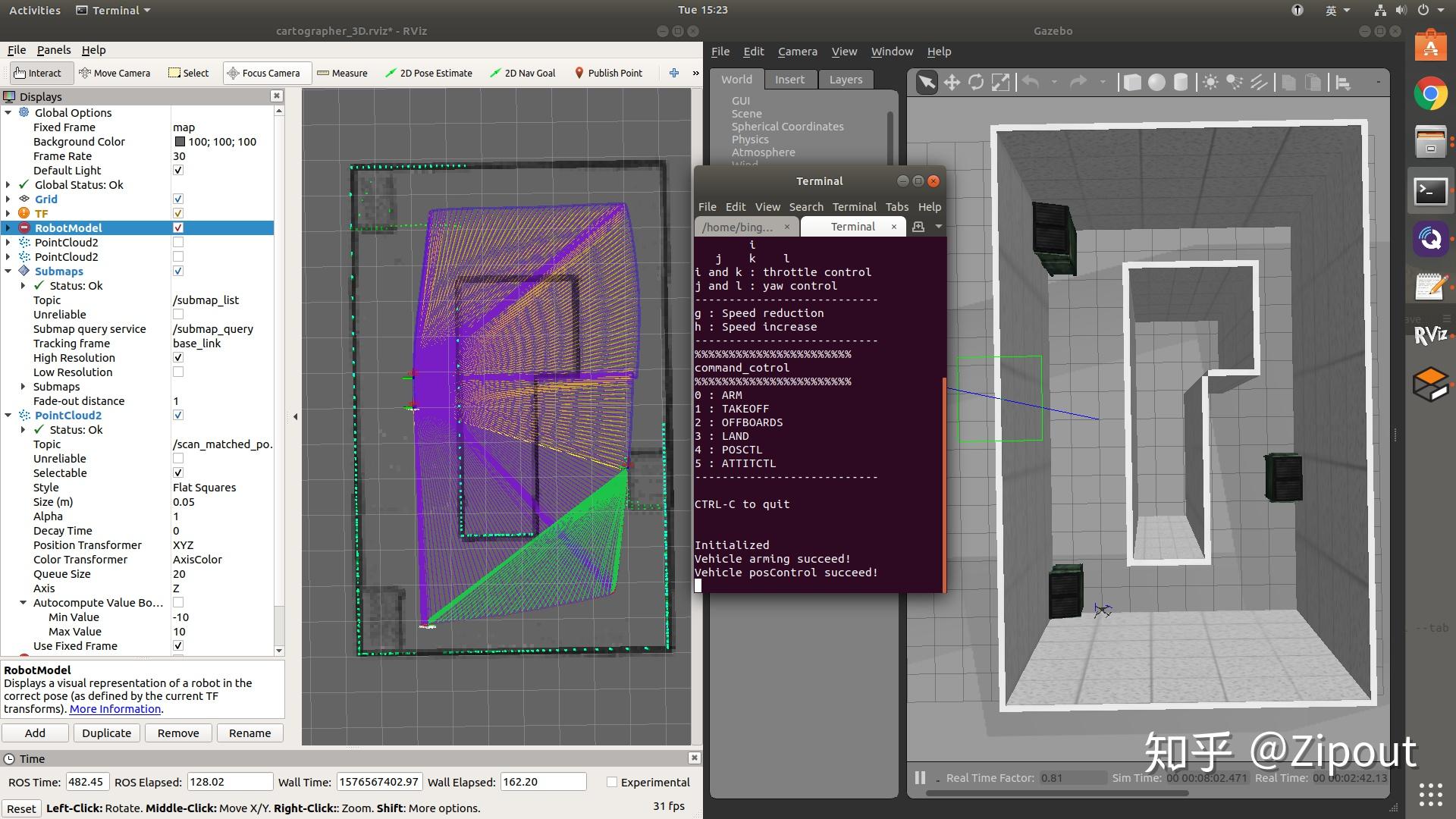
Task: Enable the Experimental checkbox
Action: (612, 782)
